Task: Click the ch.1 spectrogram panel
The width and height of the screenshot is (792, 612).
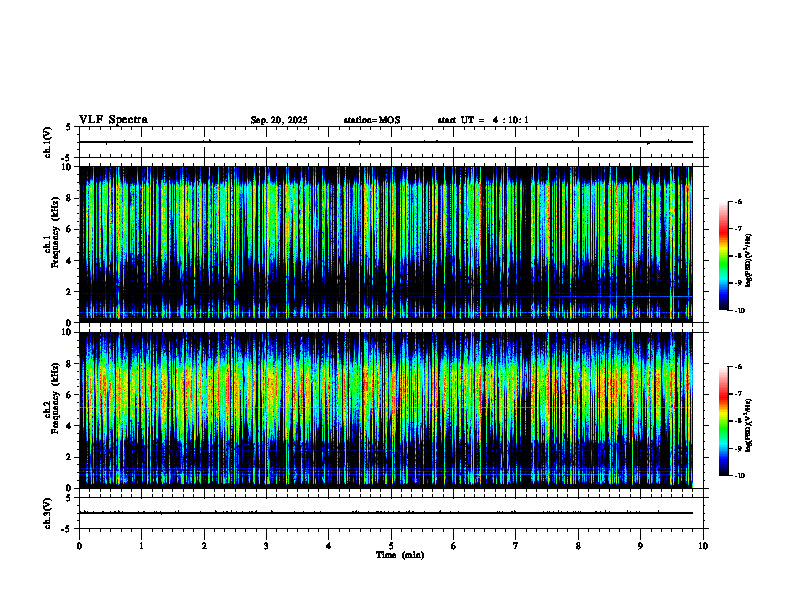Action: (385, 244)
